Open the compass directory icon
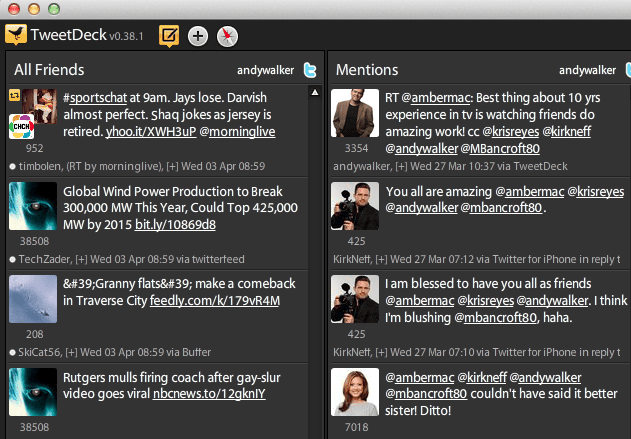631x439 pixels. tap(227, 36)
